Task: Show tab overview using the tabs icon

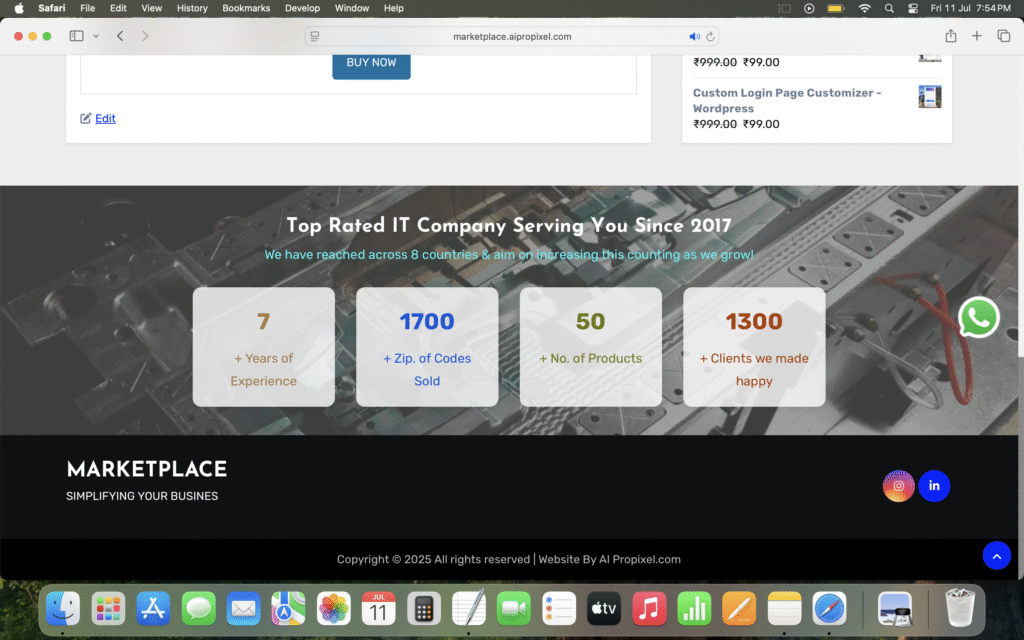Action: 1003,35
